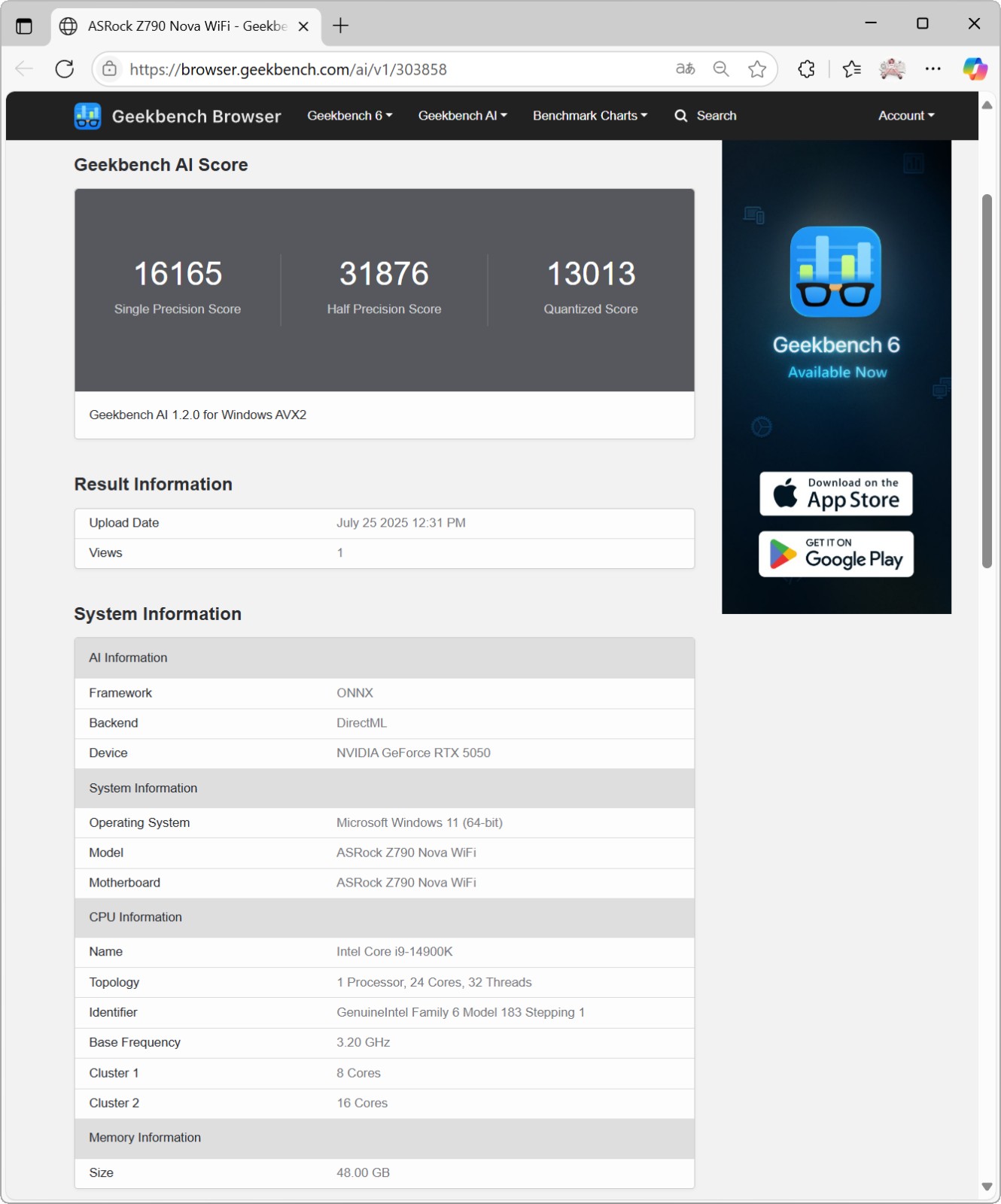Expand the Geekbench 6 dropdown menu
Viewport: 1001px width, 1204px height.
(x=350, y=116)
